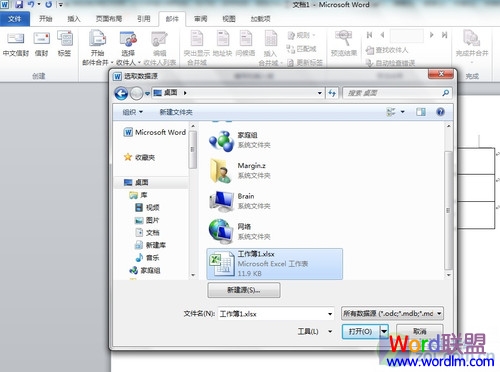Switch to the Home (开始) tab
Screen dimensions: 500x372
[46, 19]
